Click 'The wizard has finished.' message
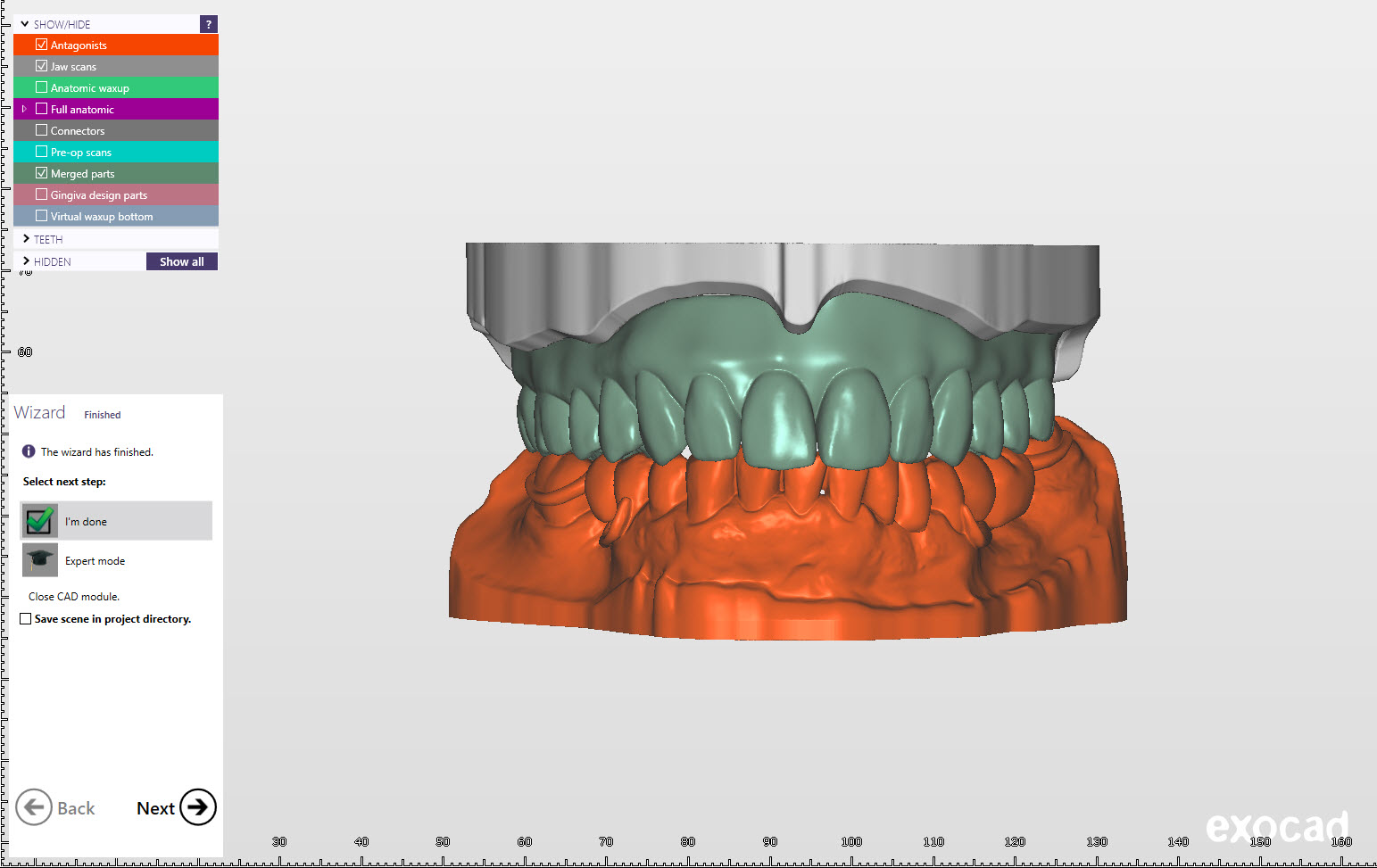This screenshot has height=868, width=1377. [x=97, y=452]
